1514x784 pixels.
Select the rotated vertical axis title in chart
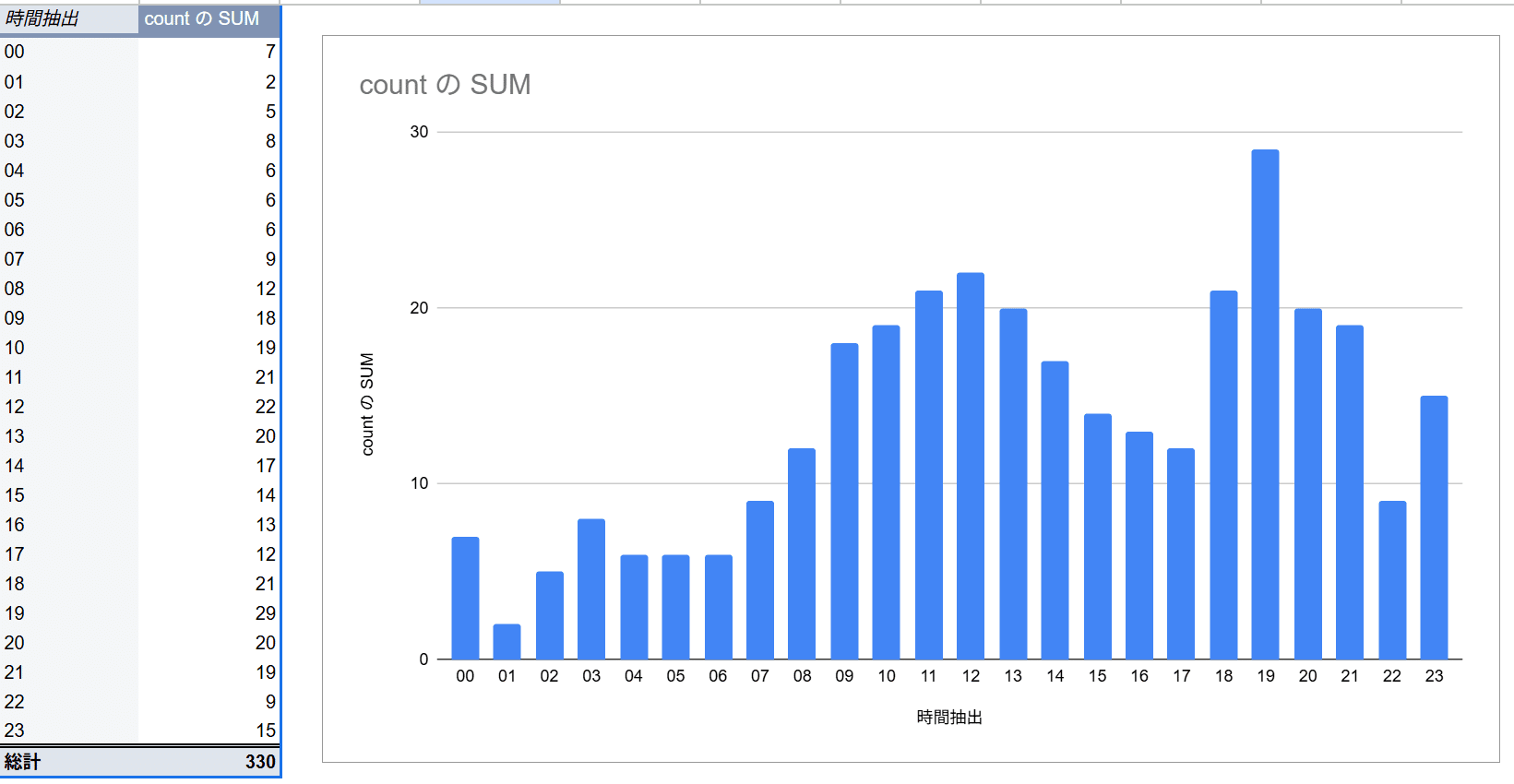pyautogui.click(x=367, y=404)
